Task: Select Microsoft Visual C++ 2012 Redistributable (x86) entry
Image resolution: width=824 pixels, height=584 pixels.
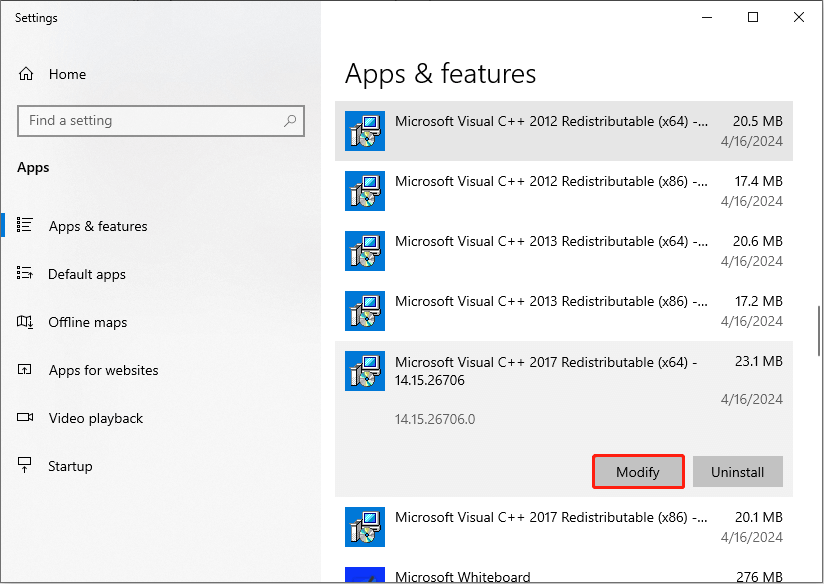Action: tap(564, 191)
